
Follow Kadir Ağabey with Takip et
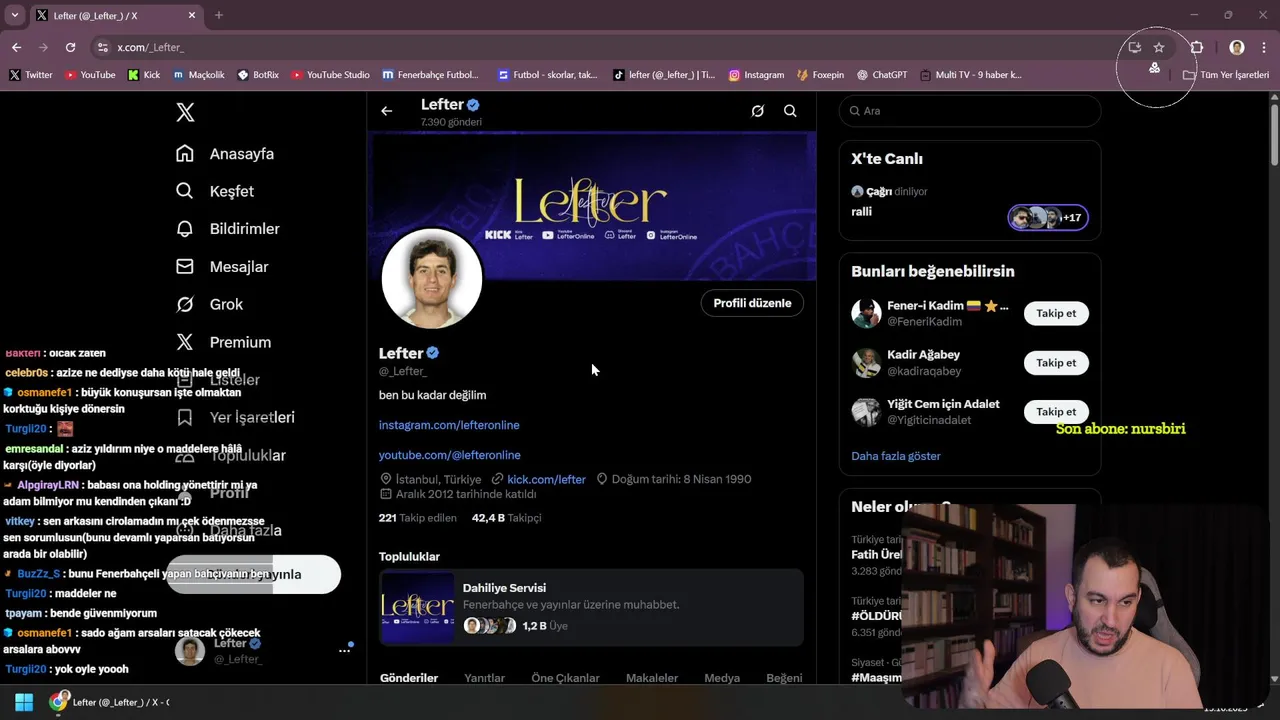point(1056,363)
